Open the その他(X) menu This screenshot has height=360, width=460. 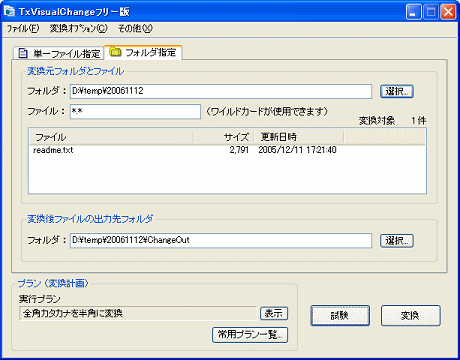click(135, 28)
